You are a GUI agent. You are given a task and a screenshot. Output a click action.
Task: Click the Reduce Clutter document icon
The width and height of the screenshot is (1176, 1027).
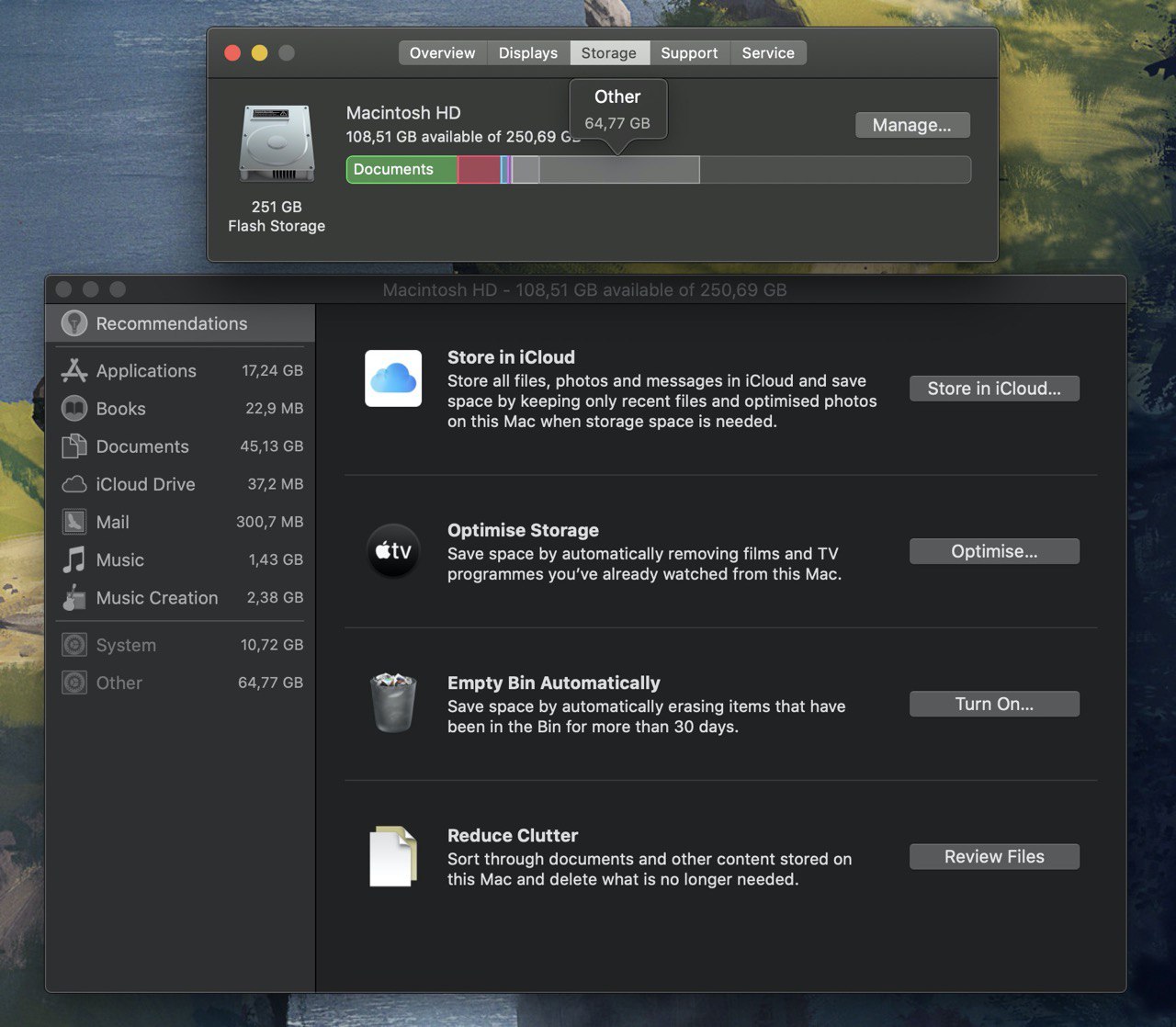pyautogui.click(x=393, y=856)
